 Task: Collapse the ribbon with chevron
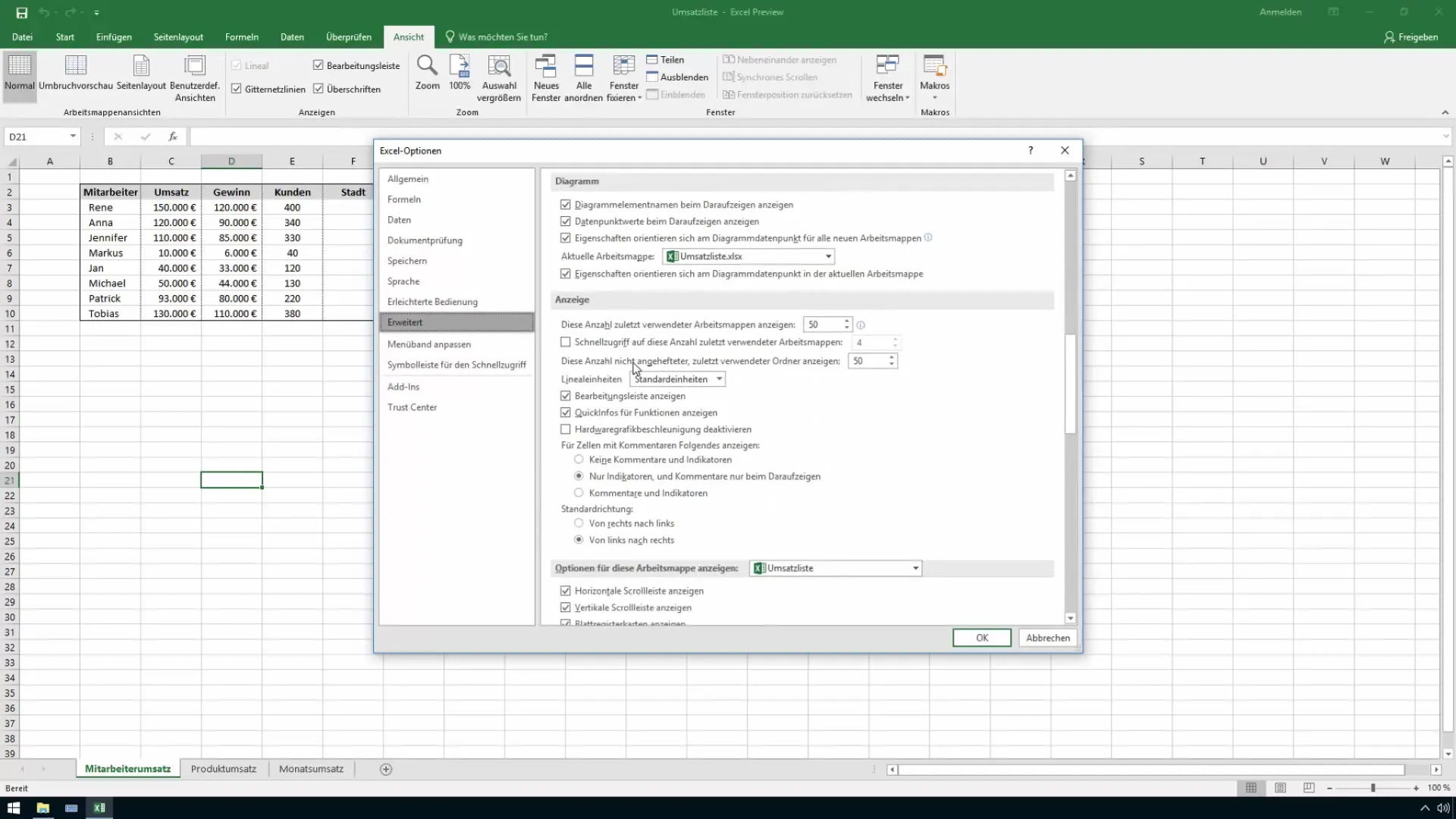[1445, 112]
